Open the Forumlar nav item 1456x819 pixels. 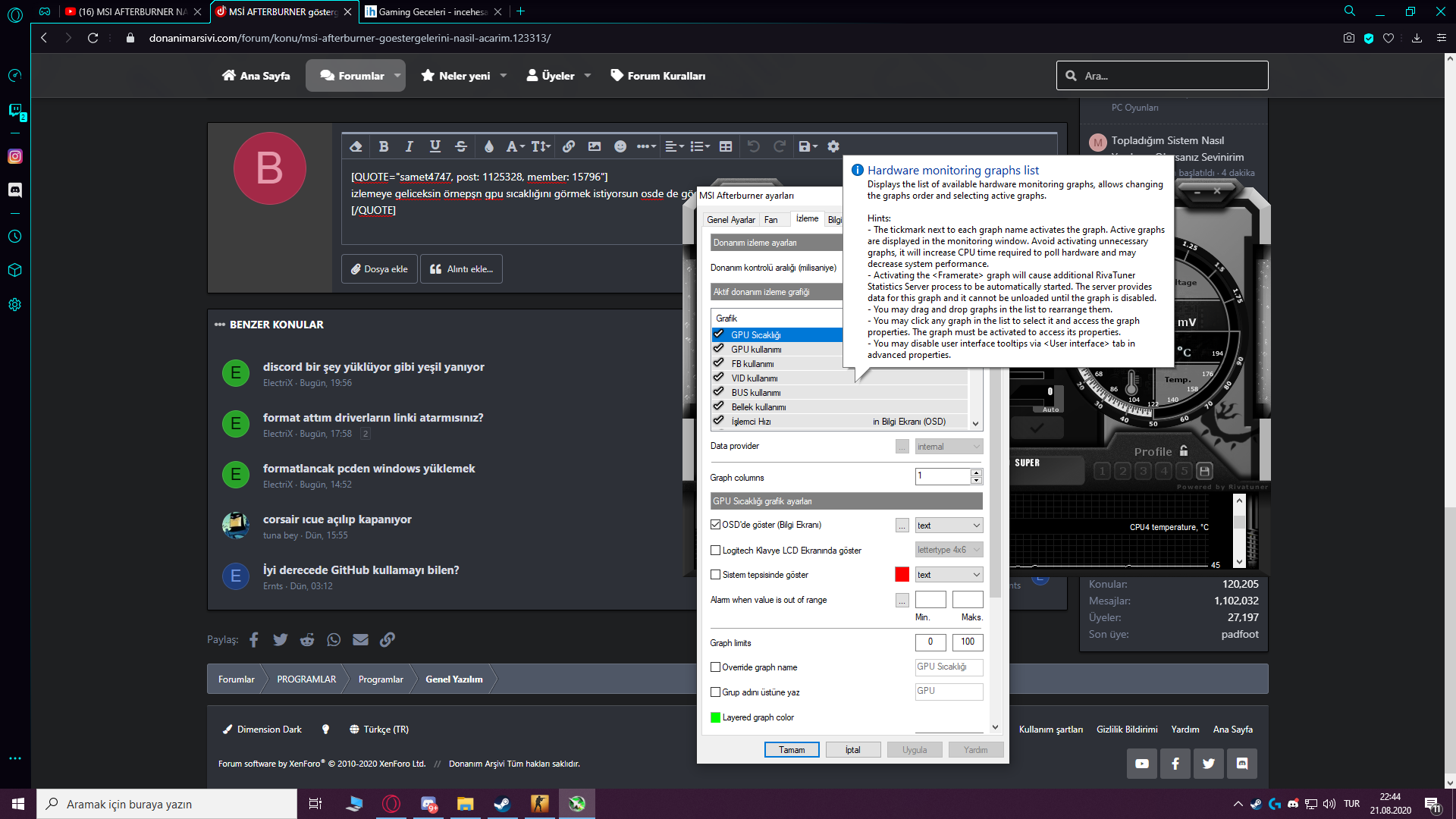tap(353, 76)
